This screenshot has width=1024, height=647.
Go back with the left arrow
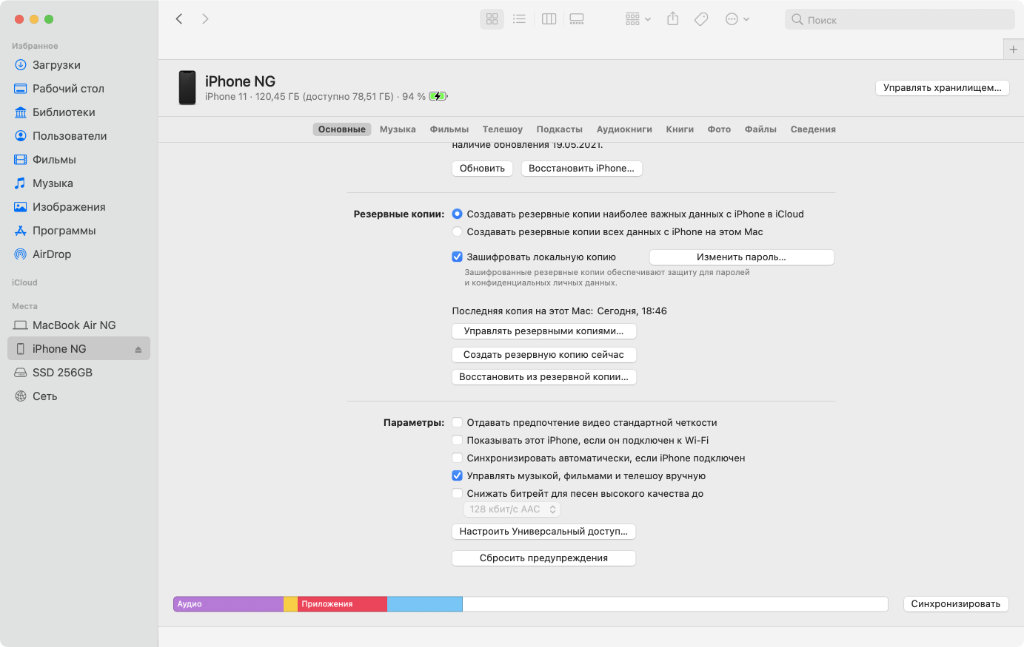179,19
